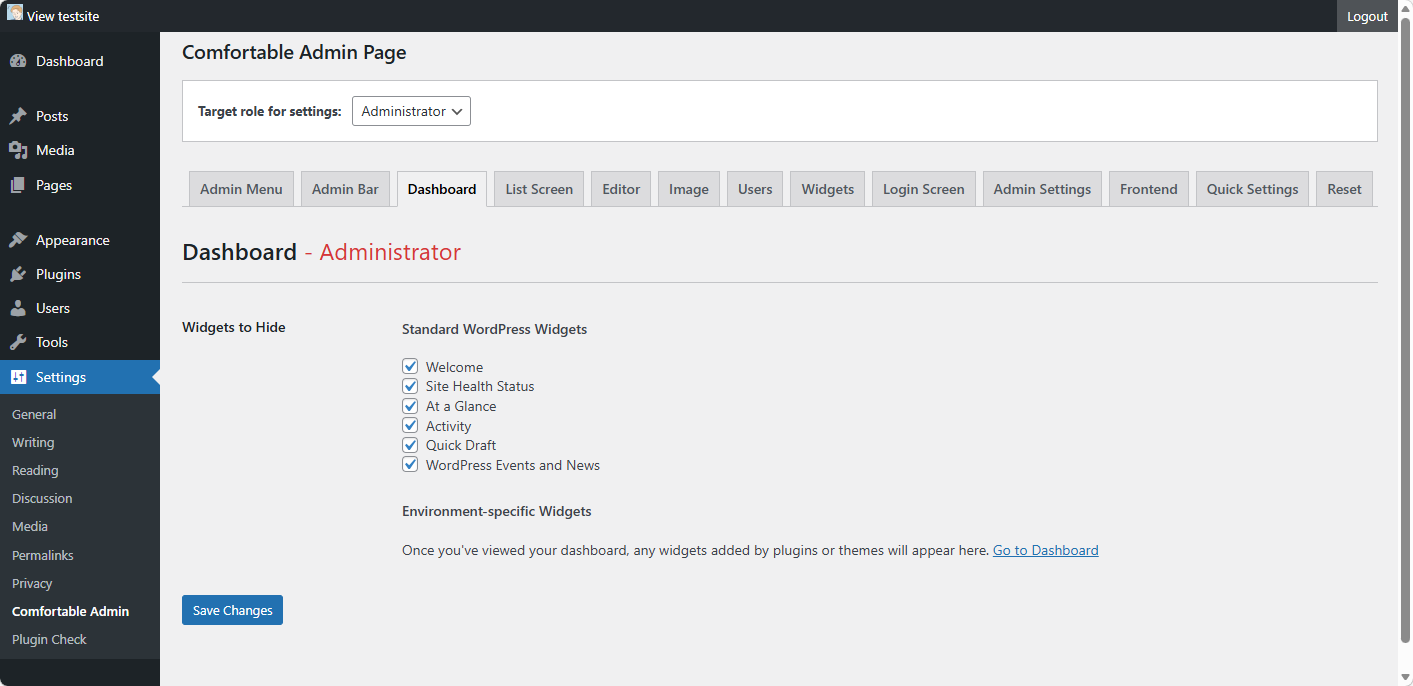Image resolution: width=1413 pixels, height=686 pixels.
Task: Open Plugins in the sidebar menu
Action: click(x=80, y=274)
